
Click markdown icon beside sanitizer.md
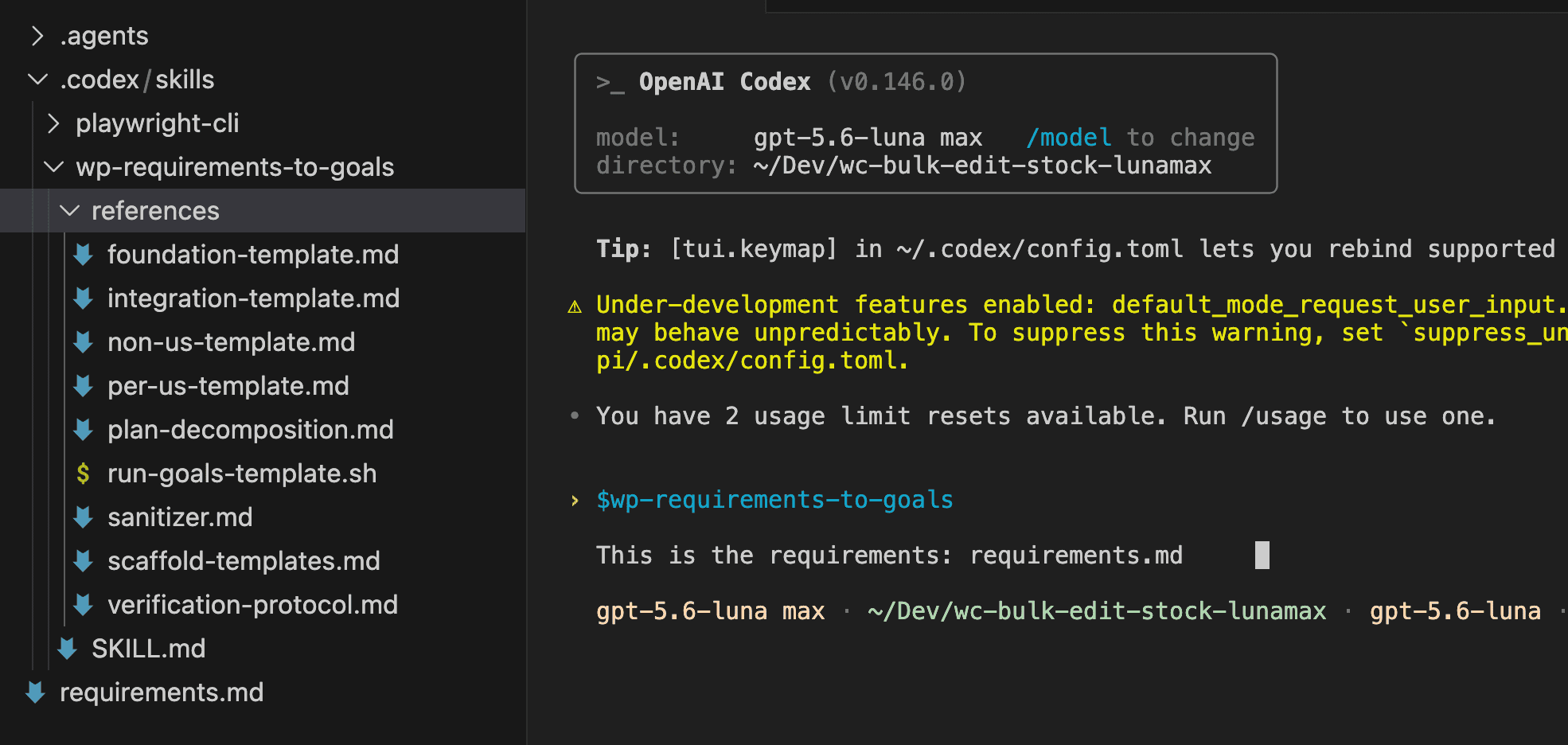83,517
